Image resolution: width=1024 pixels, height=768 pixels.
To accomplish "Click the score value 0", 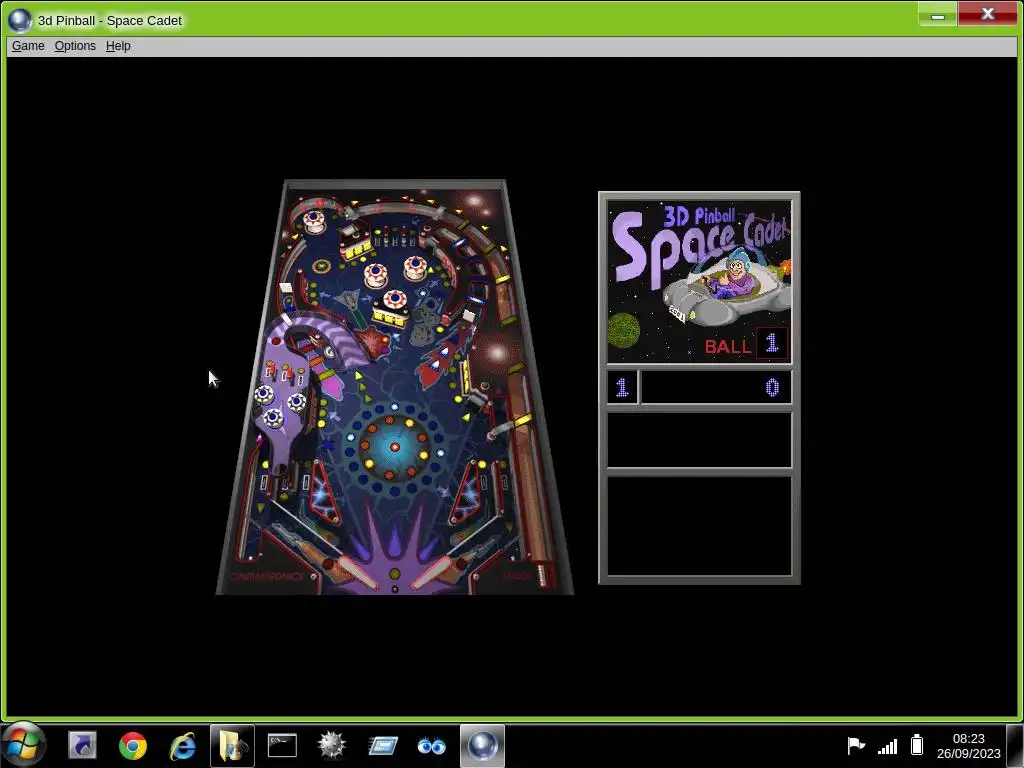I will [772, 388].
